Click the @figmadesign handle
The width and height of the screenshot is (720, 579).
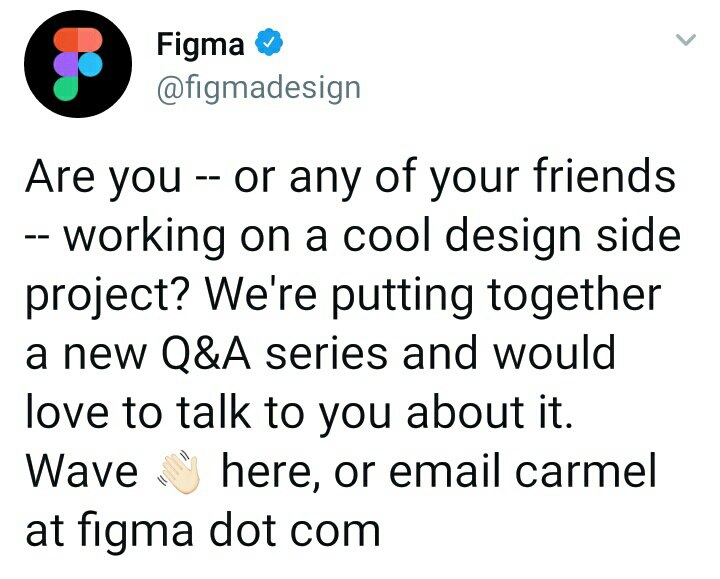[258, 87]
